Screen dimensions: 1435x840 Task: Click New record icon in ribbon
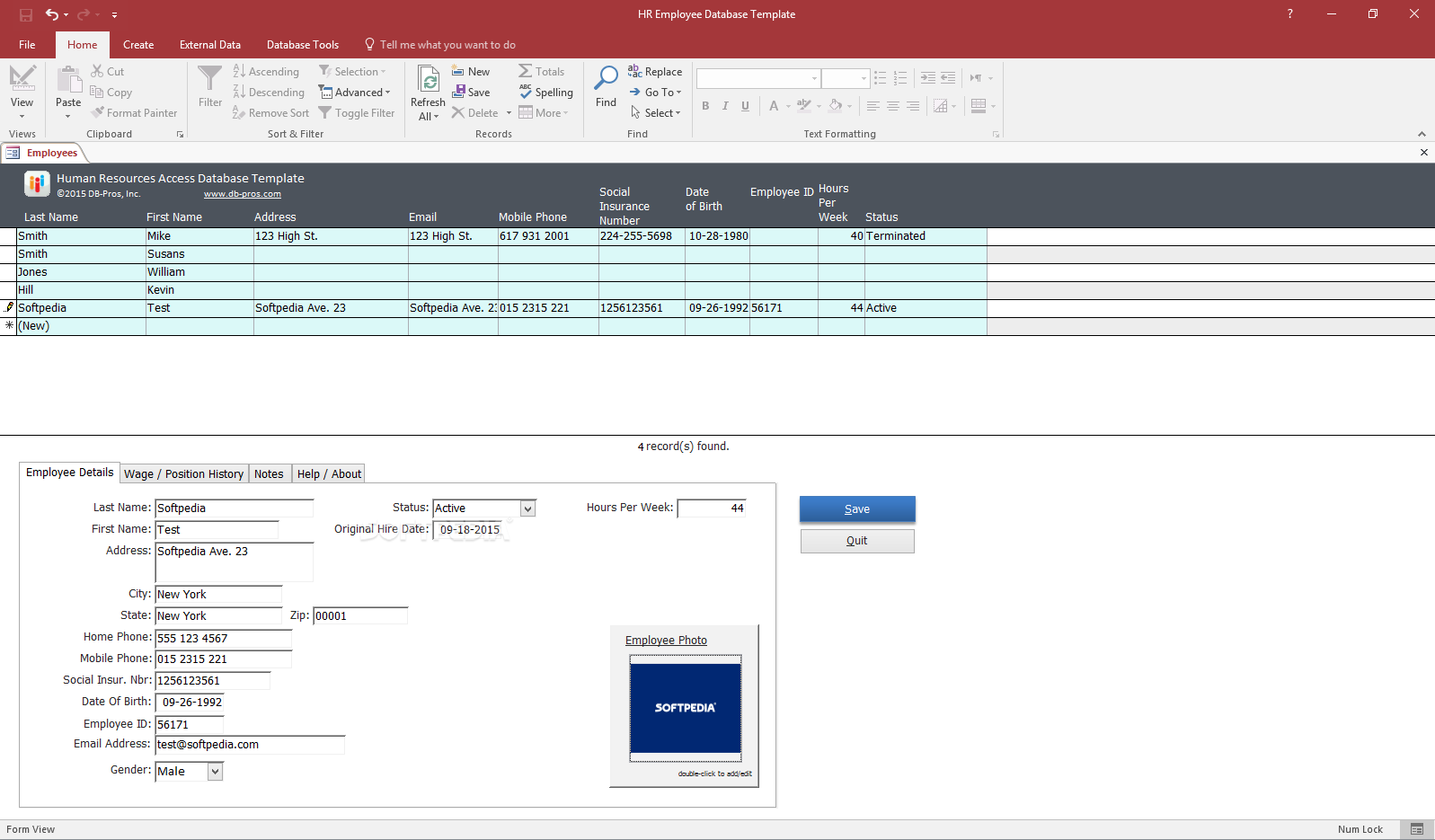[x=458, y=71]
